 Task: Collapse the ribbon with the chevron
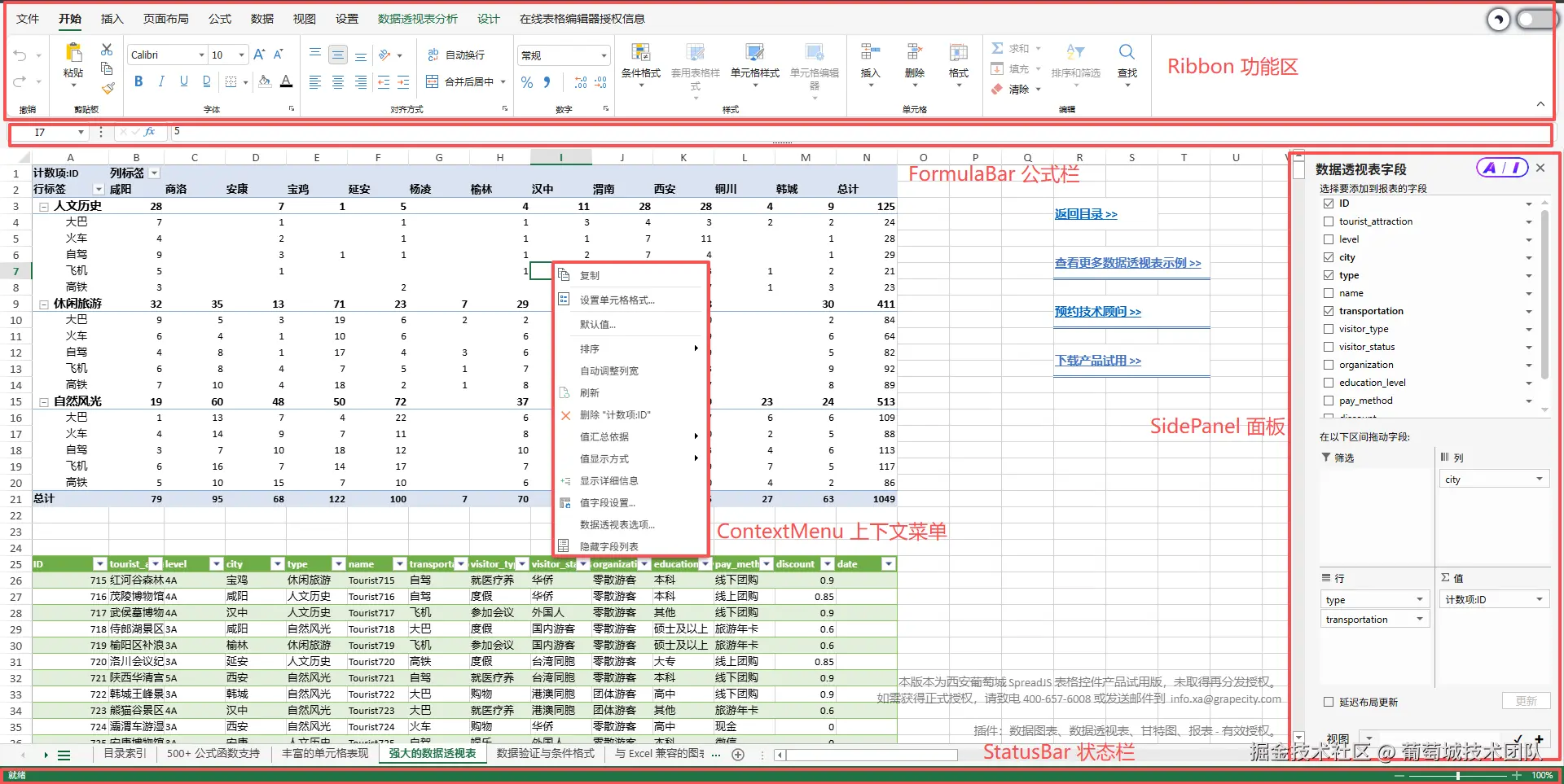(x=1540, y=103)
